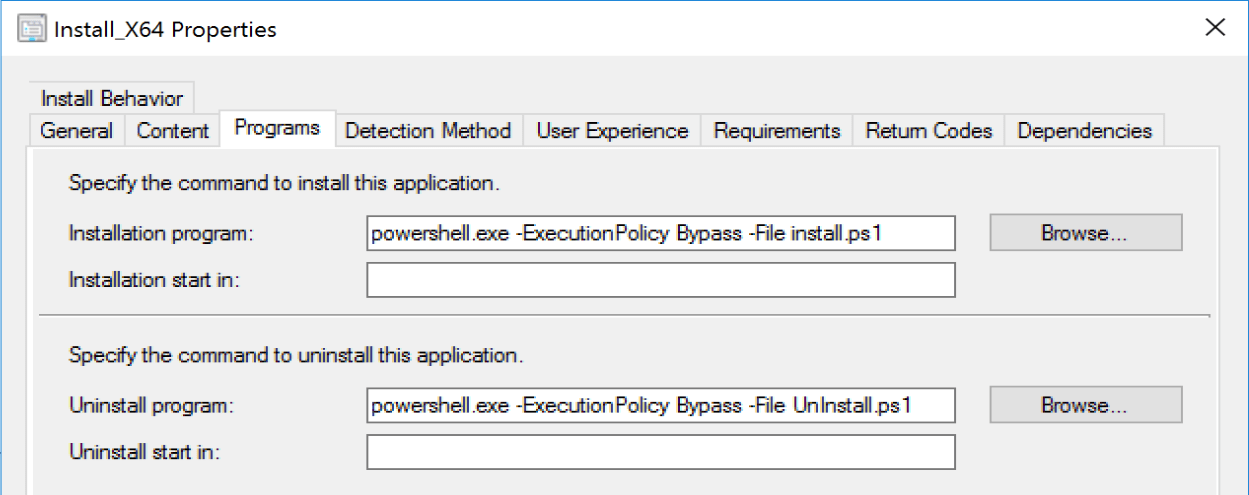Viewport: 1249px width, 495px height.
Task: Click the 'Uninstall program:' label
Action: coord(150,405)
